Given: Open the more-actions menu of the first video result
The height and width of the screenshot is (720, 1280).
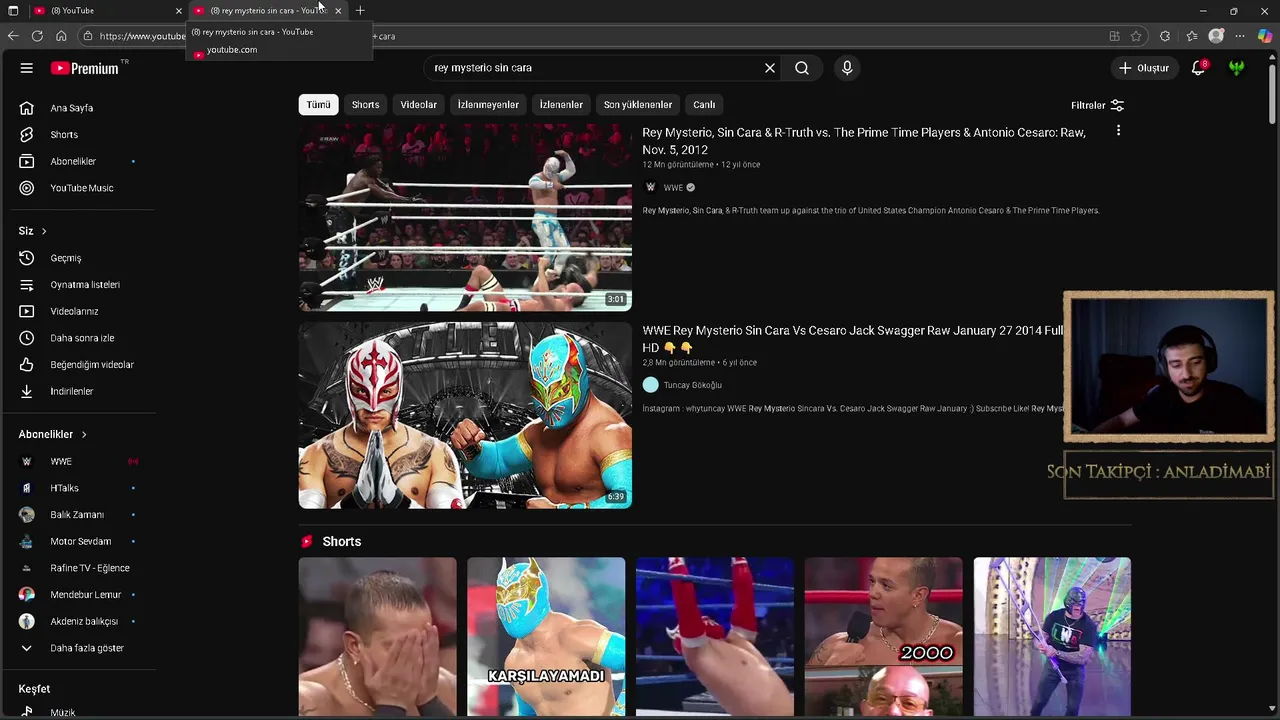Looking at the screenshot, I should pos(1118,131).
